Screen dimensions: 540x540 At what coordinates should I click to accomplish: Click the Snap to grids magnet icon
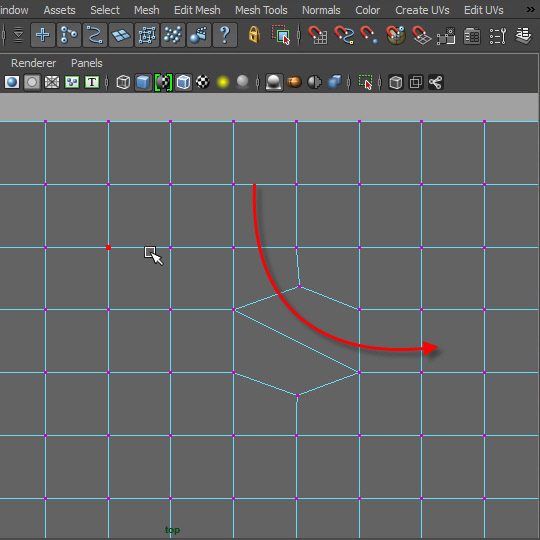click(318, 35)
